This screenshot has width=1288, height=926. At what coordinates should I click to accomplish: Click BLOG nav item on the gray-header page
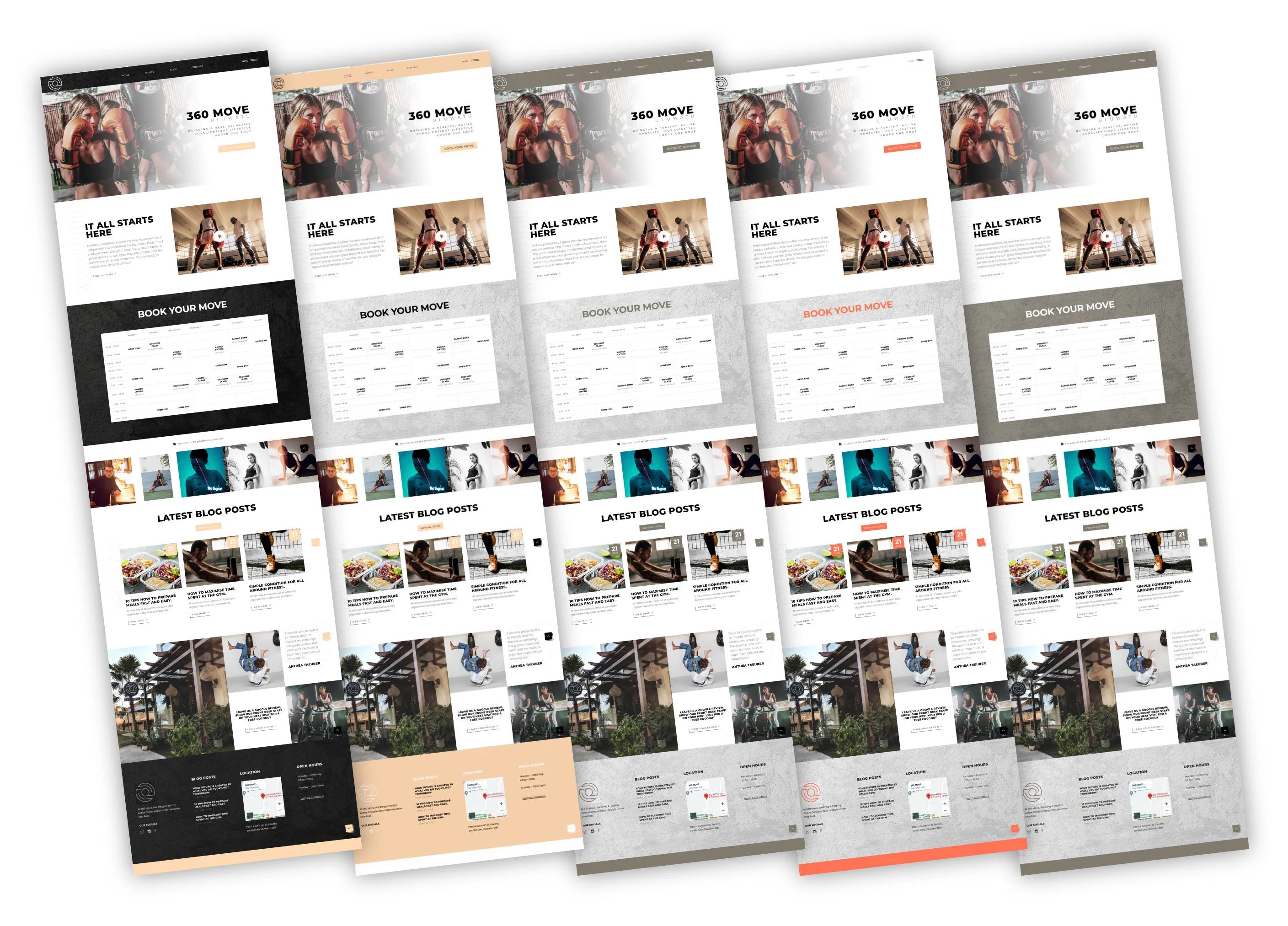point(618,70)
